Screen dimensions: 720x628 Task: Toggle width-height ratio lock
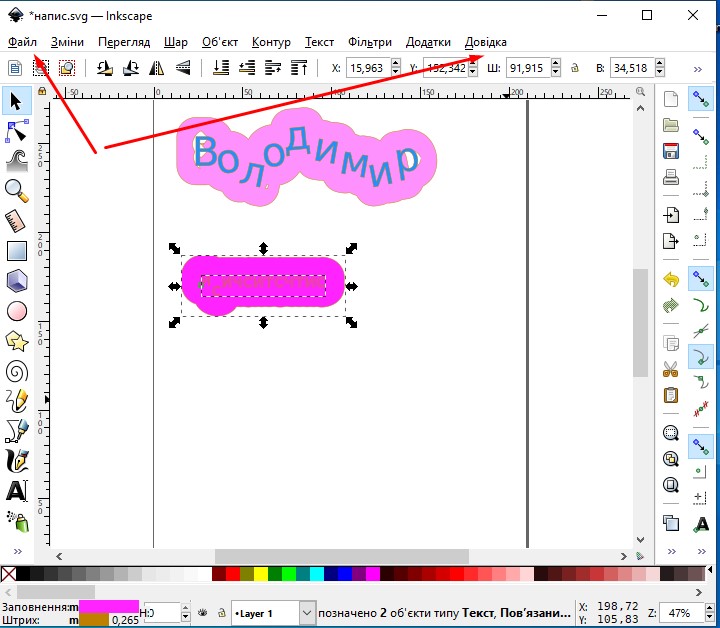[x=575, y=68]
